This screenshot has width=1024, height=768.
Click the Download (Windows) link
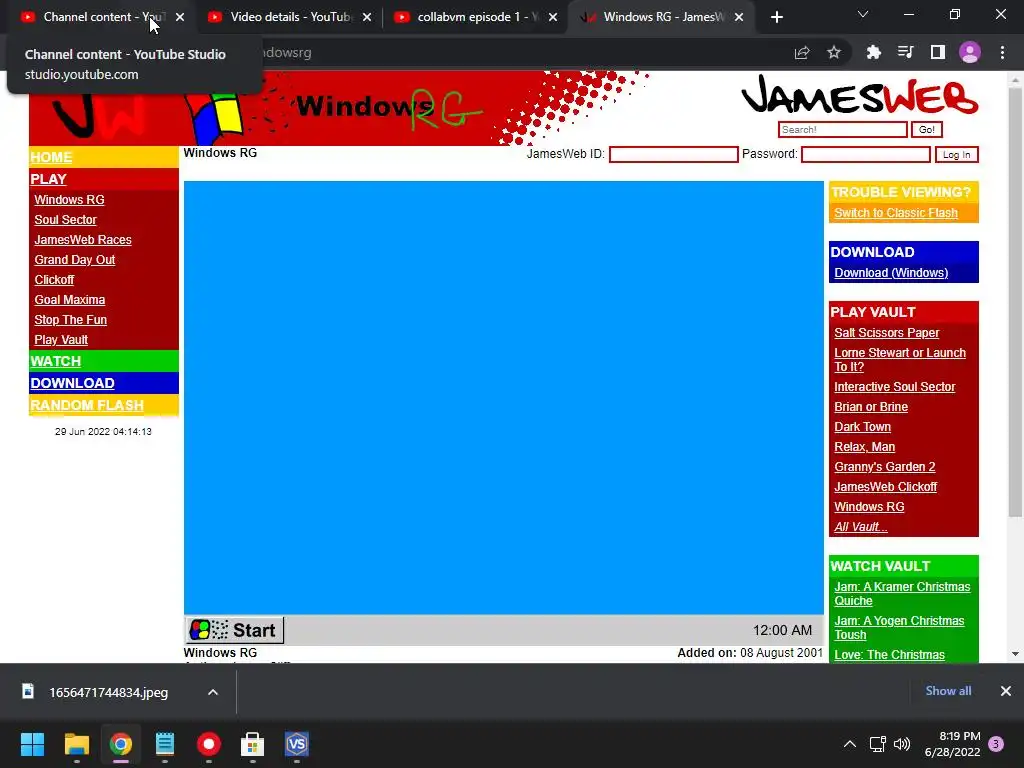point(891,273)
